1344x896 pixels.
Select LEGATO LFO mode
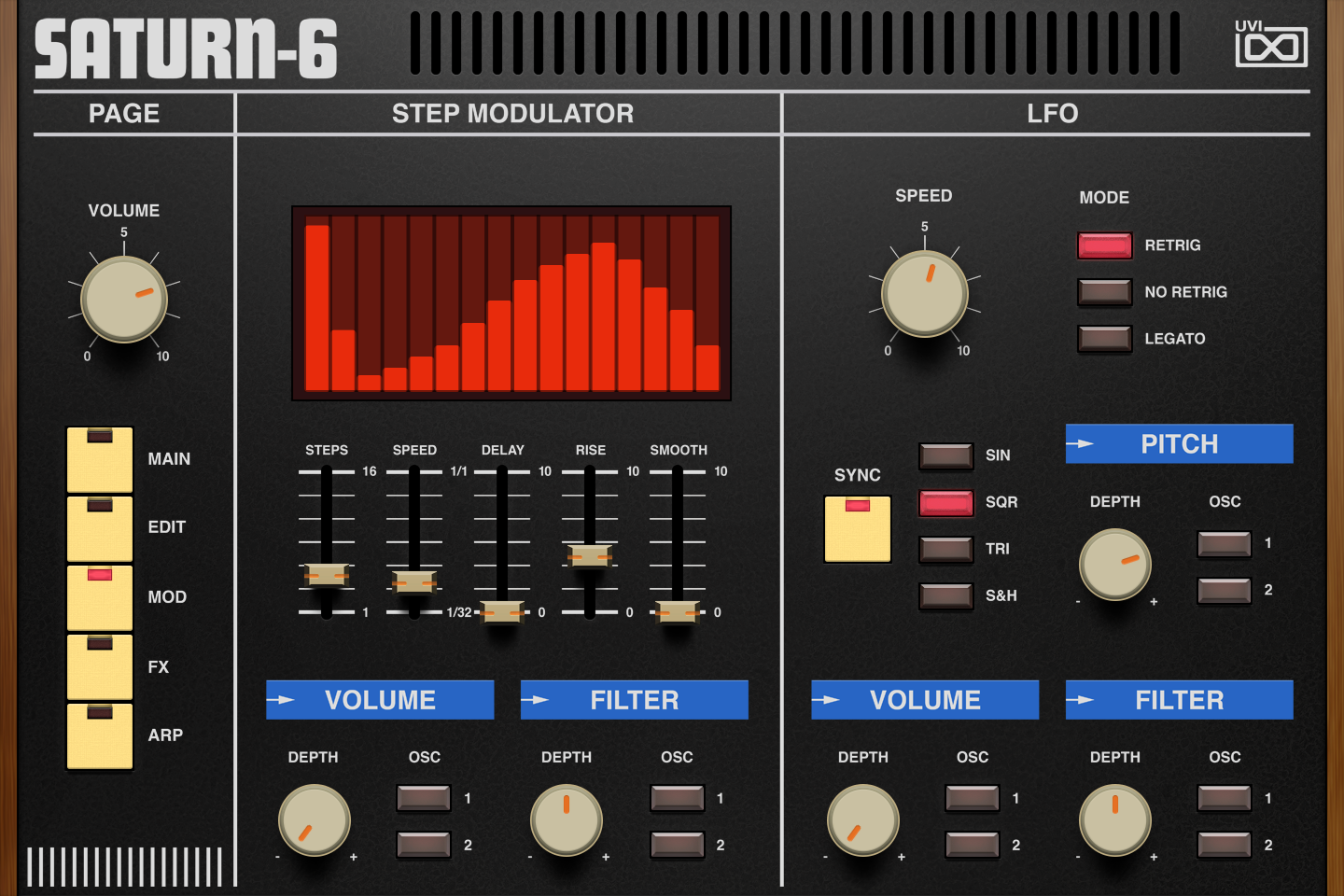pos(1105,339)
